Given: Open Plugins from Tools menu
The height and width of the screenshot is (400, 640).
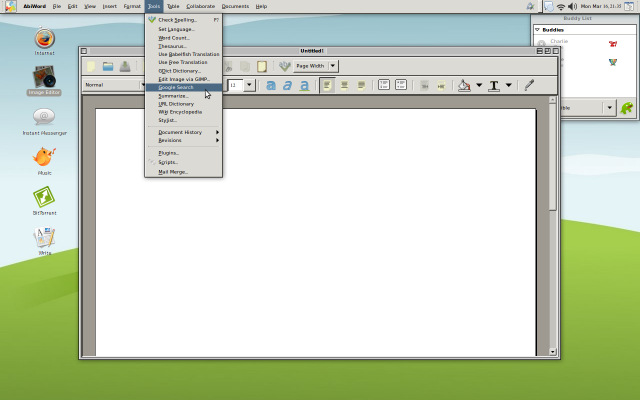Looking at the screenshot, I should tap(184, 153).
